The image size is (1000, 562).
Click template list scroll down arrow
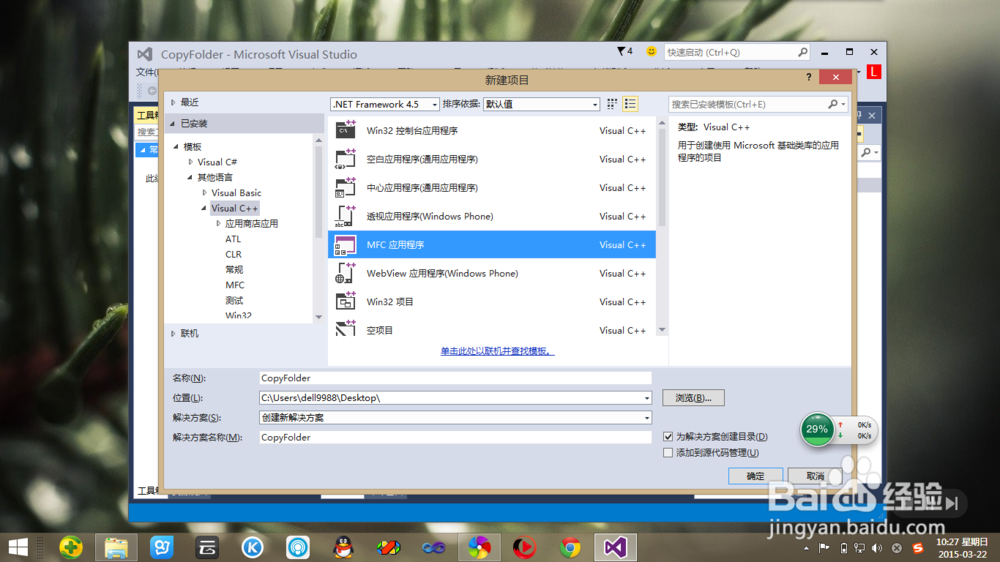[x=662, y=330]
